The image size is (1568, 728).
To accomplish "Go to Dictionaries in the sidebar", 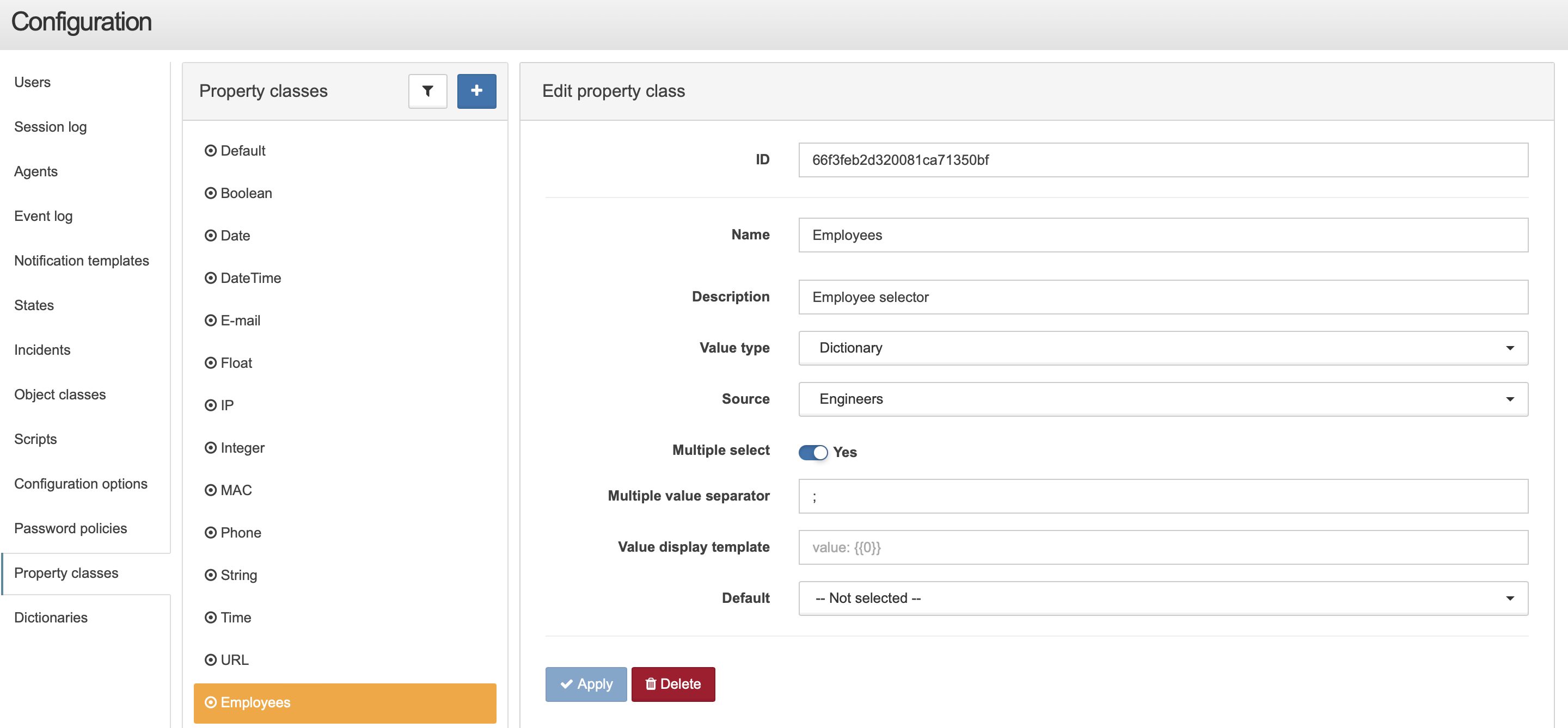I will tap(51, 618).
